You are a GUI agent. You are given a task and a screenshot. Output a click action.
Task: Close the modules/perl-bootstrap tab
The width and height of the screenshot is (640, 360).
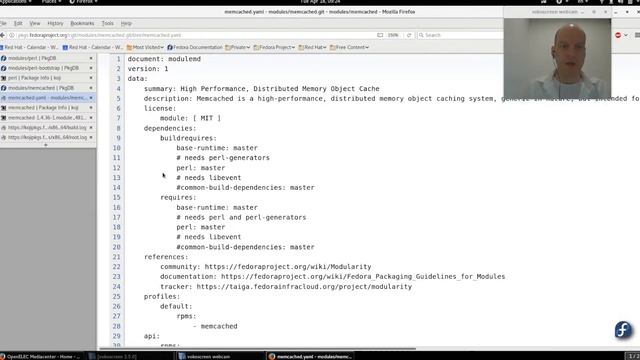91,68
